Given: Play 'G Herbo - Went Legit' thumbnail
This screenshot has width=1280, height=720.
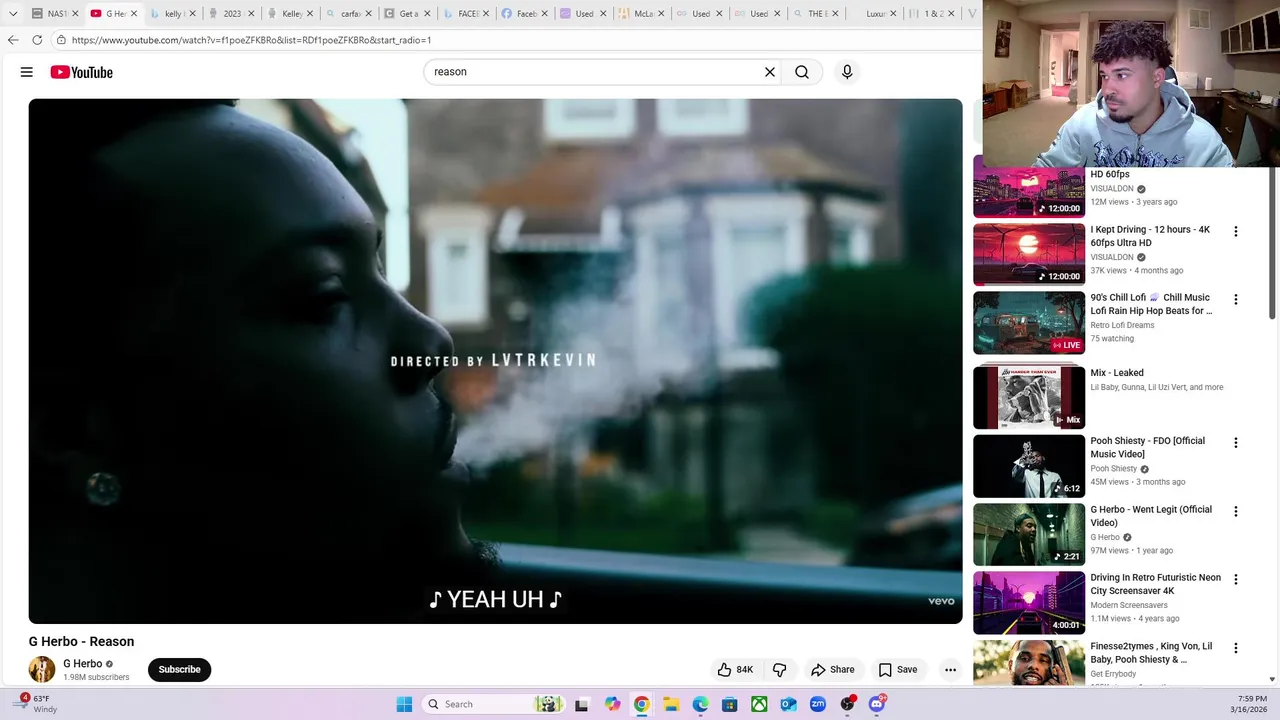Looking at the screenshot, I should pyautogui.click(x=1029, y=534).
